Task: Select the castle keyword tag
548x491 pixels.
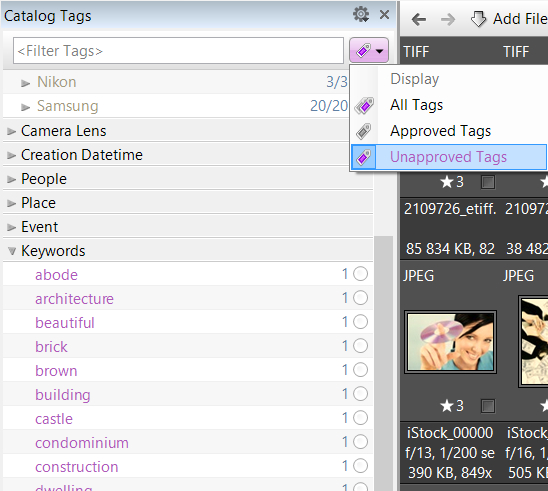Action: [54, 419]
